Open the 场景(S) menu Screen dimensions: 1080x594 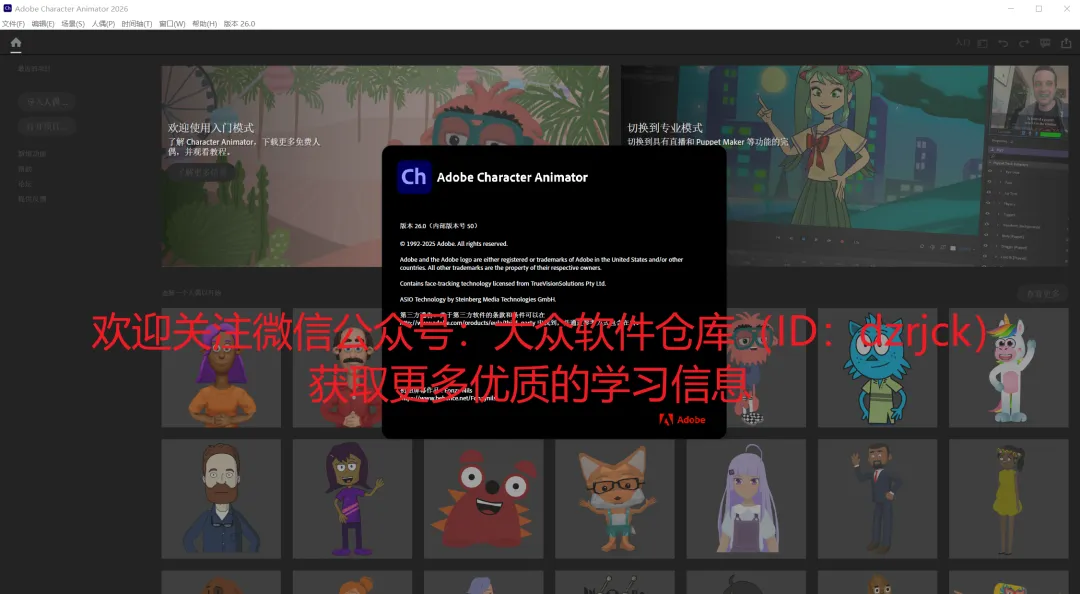(x=73, y=23)
